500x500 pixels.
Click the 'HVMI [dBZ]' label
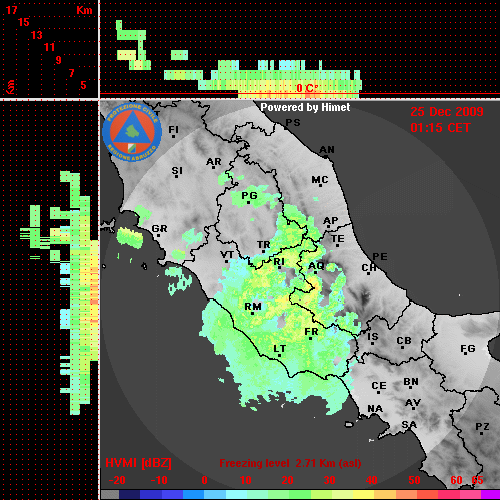[138, 463]
